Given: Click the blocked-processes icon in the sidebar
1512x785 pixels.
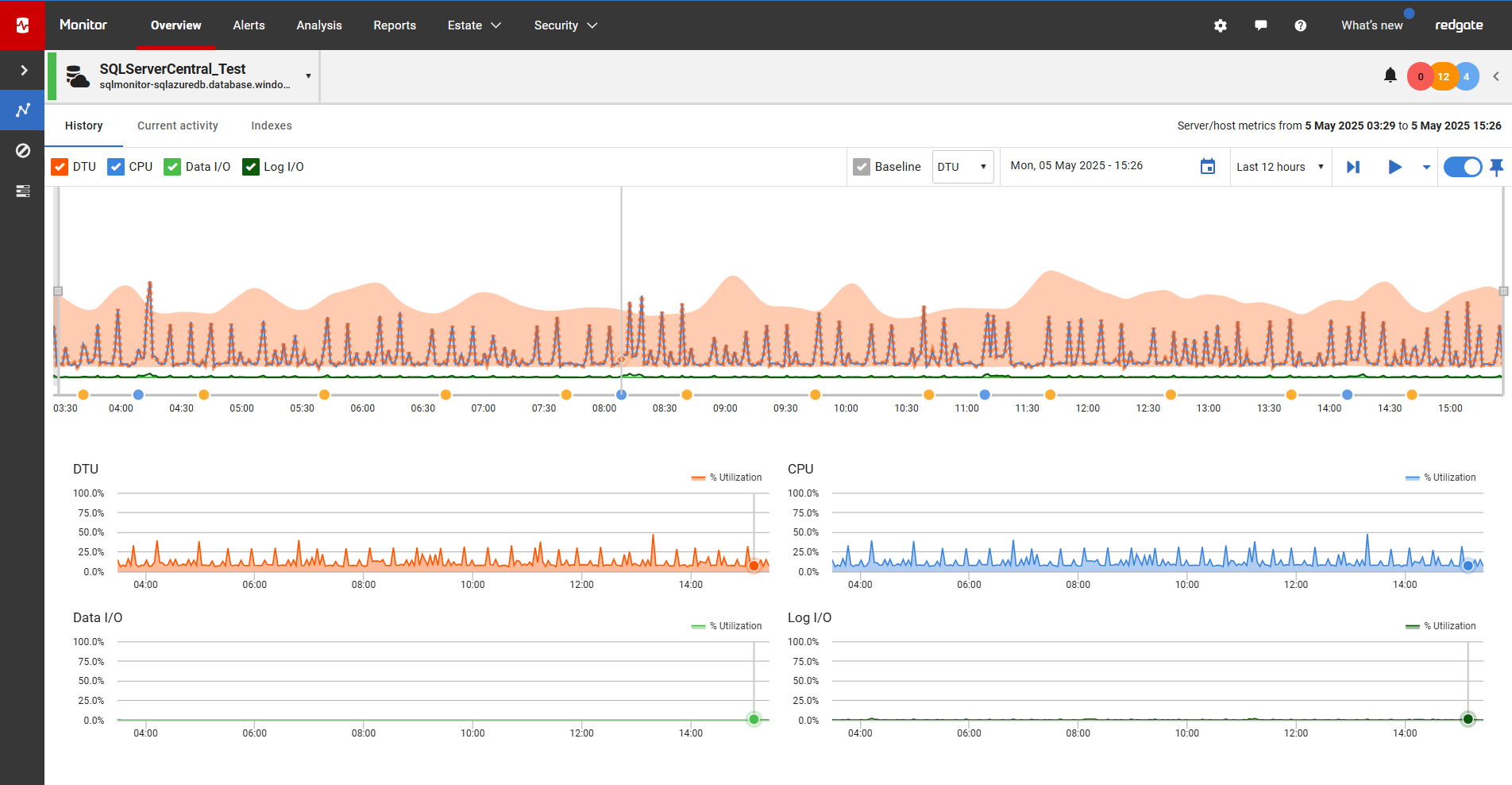Looking at the screenshot, I should pos(23,150).
